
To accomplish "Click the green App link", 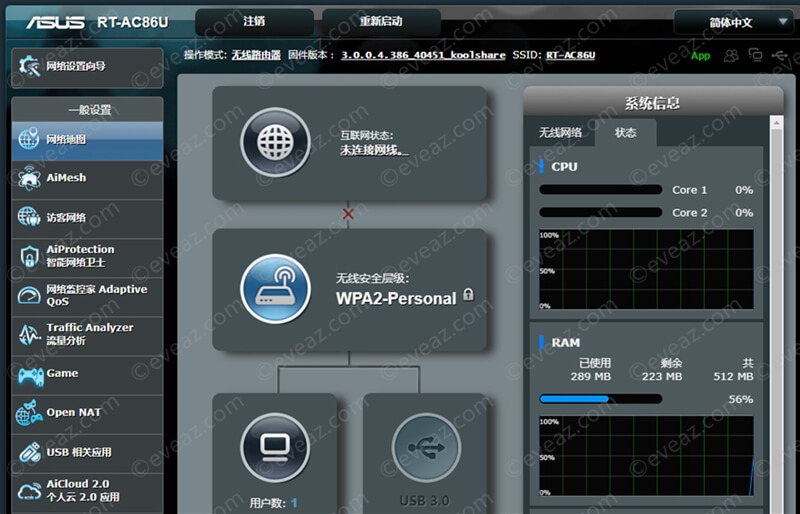I will [x=701, y=56].
